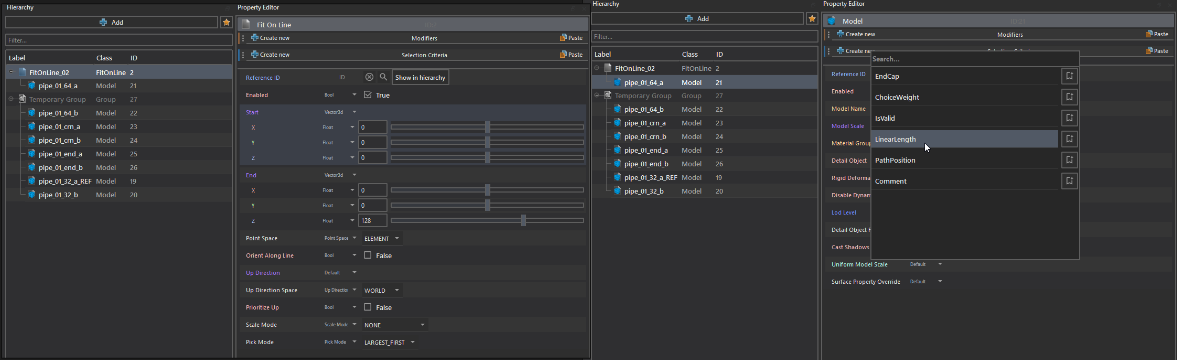
Task: Click the drag handle of the left Selection Criteria row
Action: point(242,55)
